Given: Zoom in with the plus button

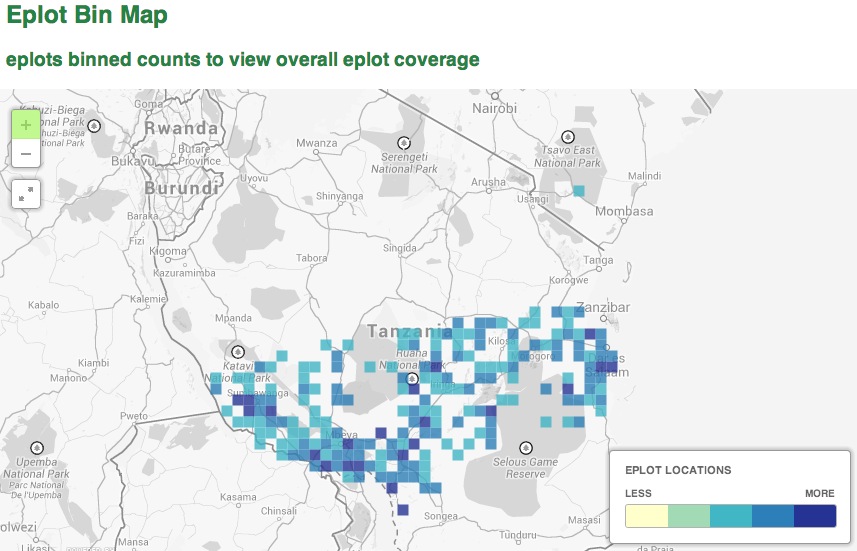Looking at the screenshot, I should pyautogui.click(x=26, y=125).
